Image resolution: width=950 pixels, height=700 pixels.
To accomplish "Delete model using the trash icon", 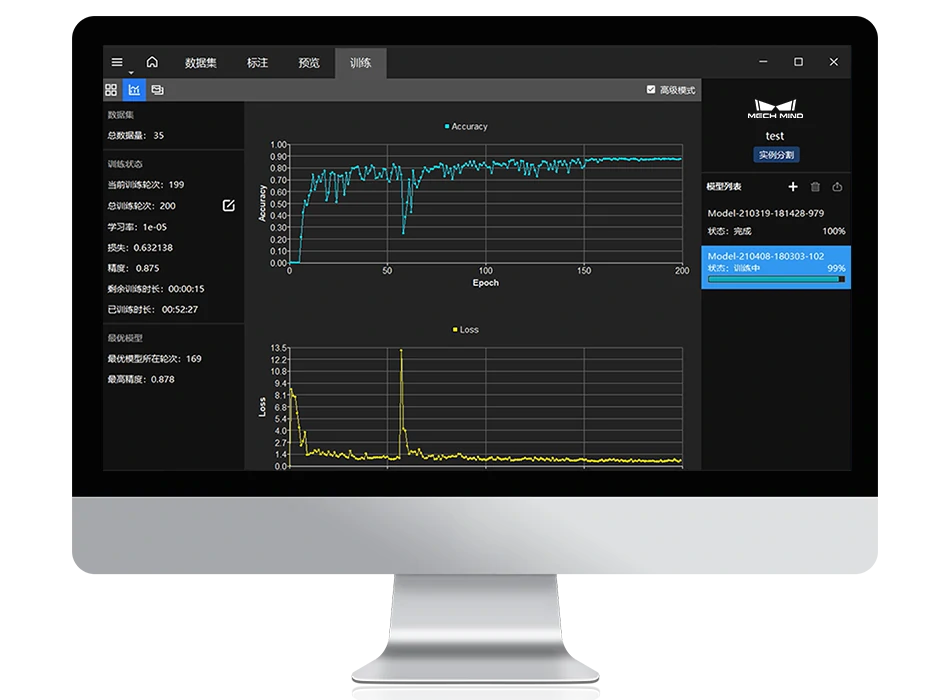I will pyautogui.click(x=815, y=187).
